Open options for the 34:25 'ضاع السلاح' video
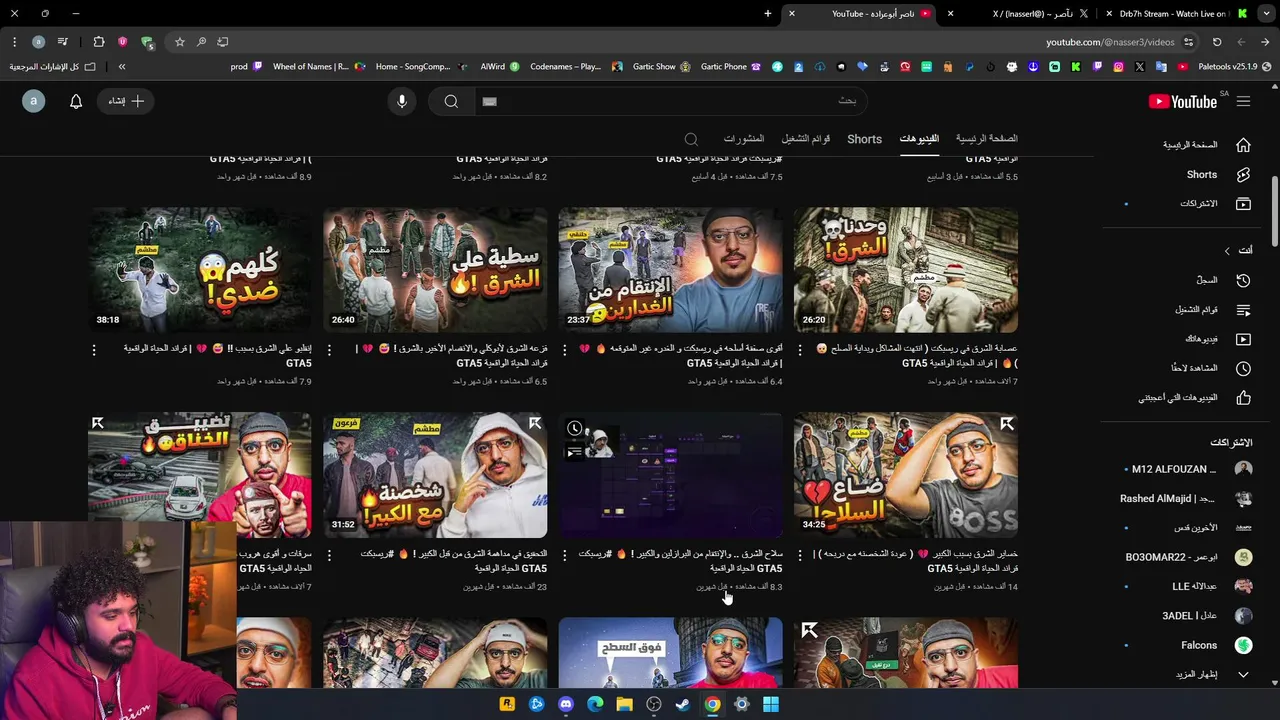Image resolution: width=1280 pixels, height=720 pixels. [x=799, y=555]
